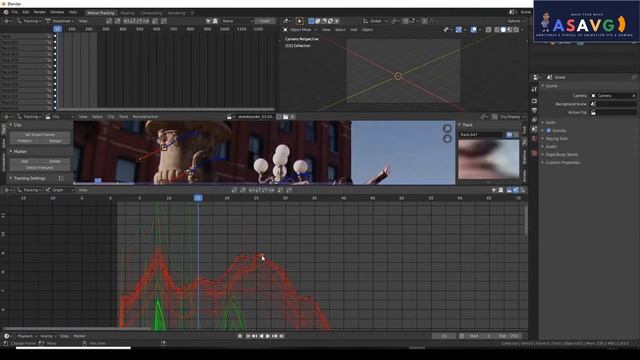The height and width of the screenshot is (360, 640).
Task: Open the File menu
Action: 15,13
